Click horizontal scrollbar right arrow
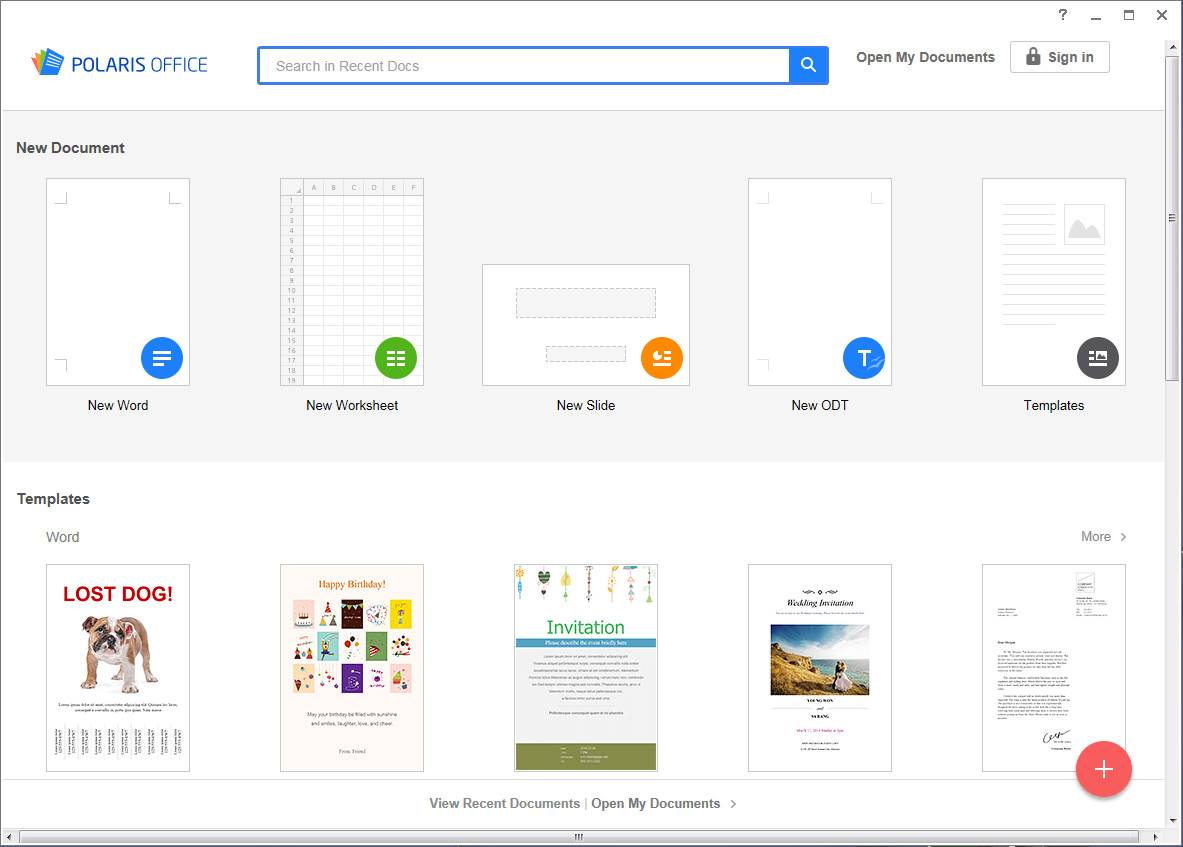Viewport: 1183px width, 847px height. (x=1155, y=836)
